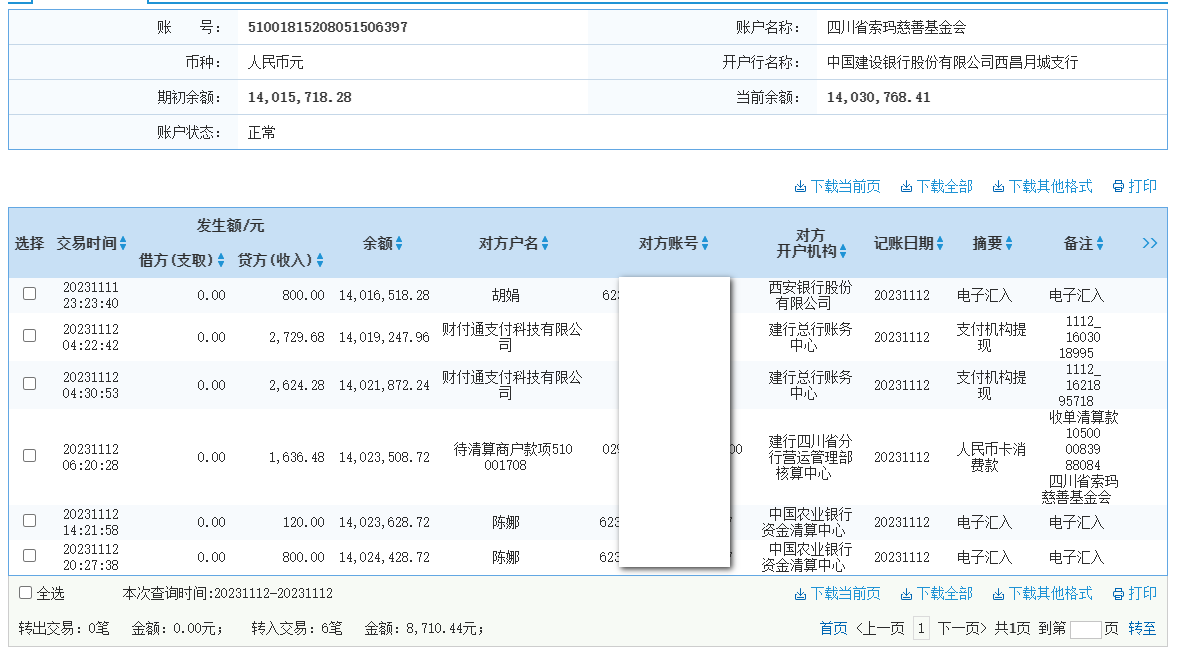Go to 首页 first page

(x=833, y=628)
